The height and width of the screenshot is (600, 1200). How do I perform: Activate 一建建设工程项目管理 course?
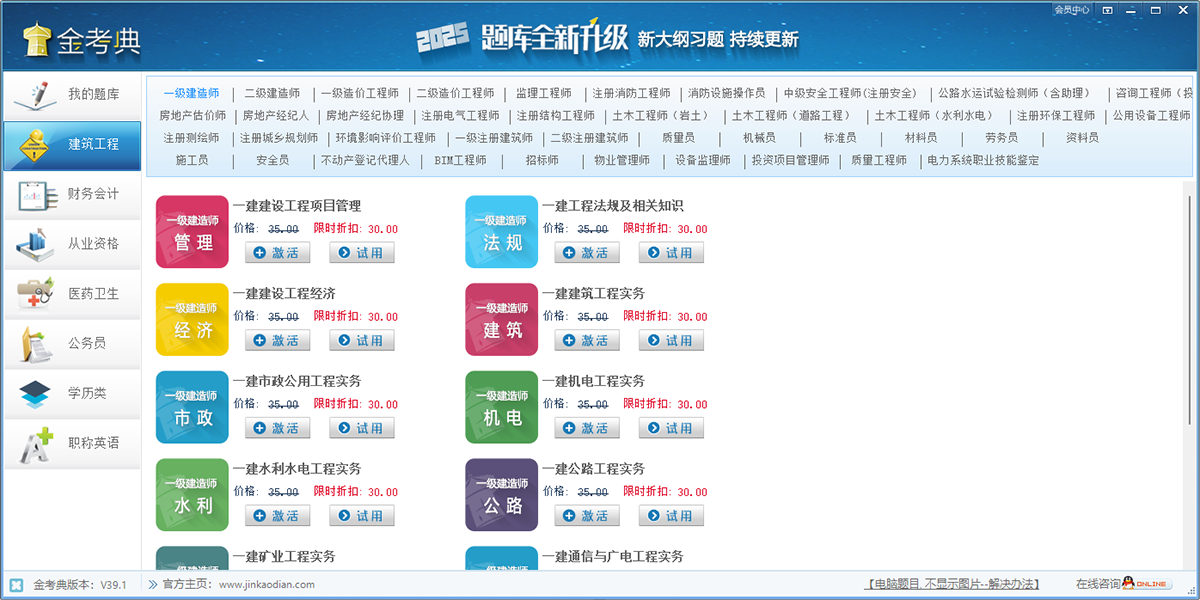tap(277, 253)
